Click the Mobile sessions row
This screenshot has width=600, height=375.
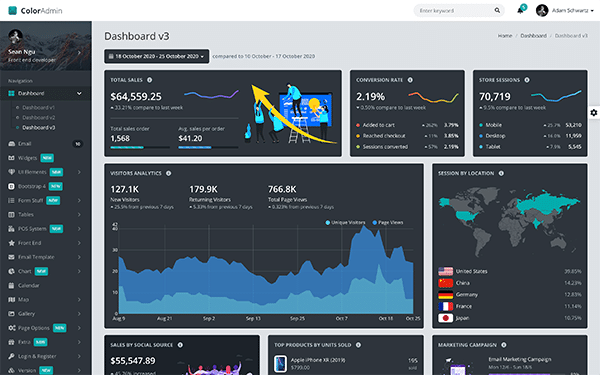(530, 125)
